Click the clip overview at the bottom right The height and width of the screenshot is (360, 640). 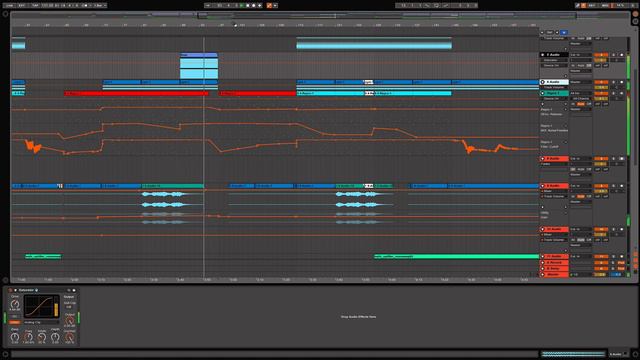(573, 354)
